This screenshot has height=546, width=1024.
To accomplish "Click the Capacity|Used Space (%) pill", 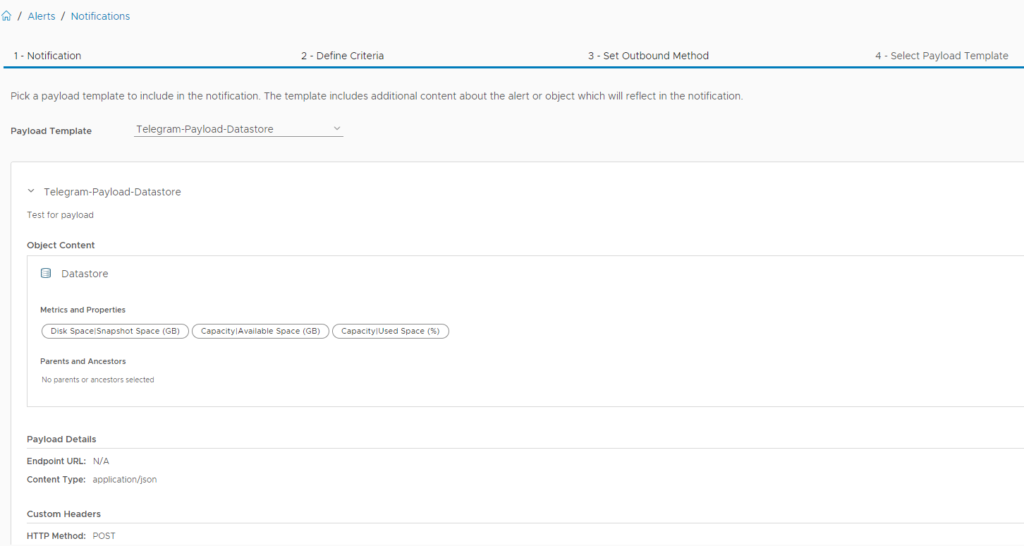I will [390, 331].
